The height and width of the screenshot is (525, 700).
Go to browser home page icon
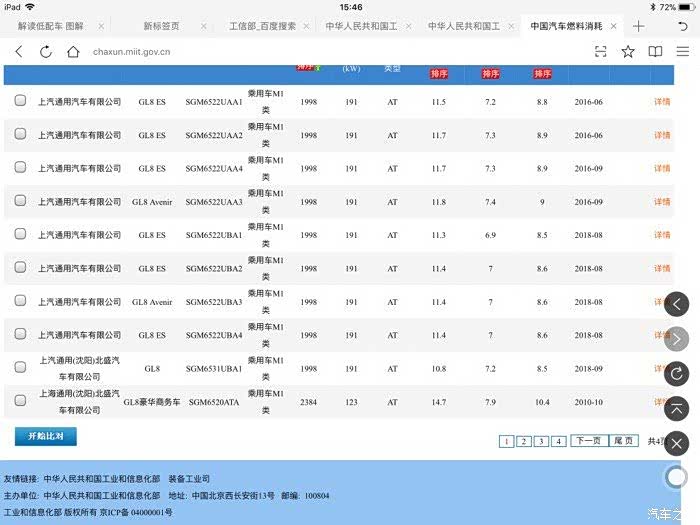[73, 51]
